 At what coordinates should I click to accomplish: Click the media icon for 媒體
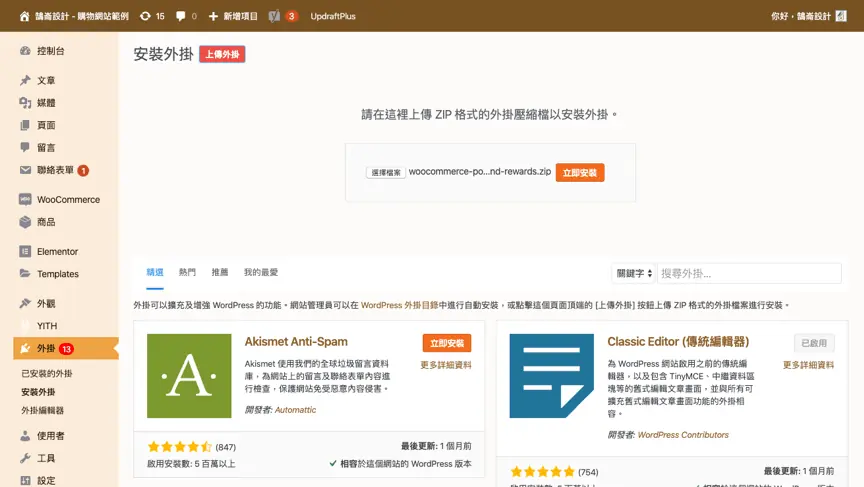pyautogui.click(x=25, y=102)
